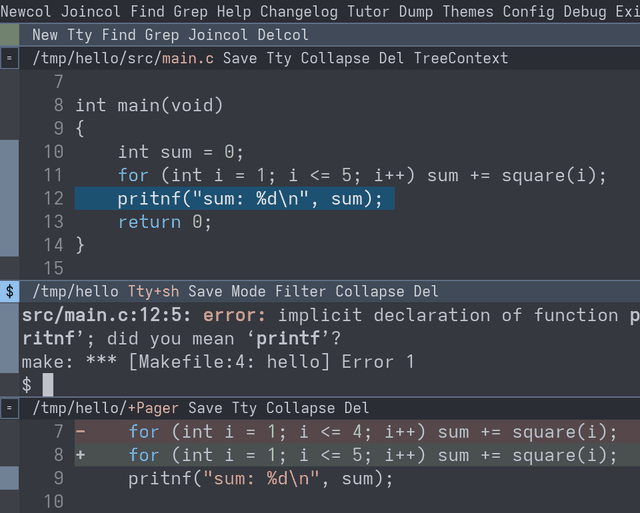
Task: Click the /tmp/hello path in the terminal tag
Action: (x=76, y=291)
